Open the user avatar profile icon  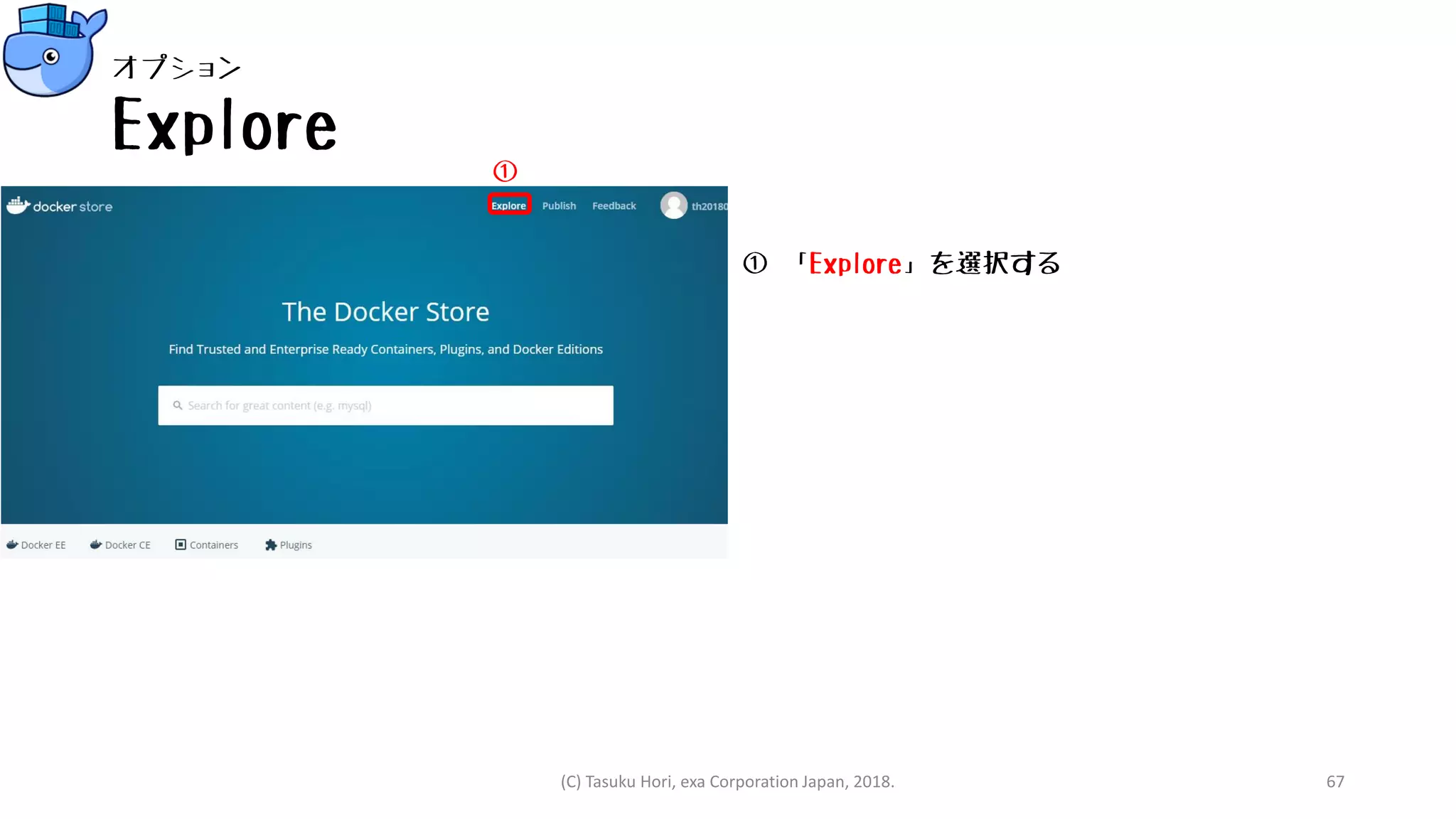click(x=673, y=205)
